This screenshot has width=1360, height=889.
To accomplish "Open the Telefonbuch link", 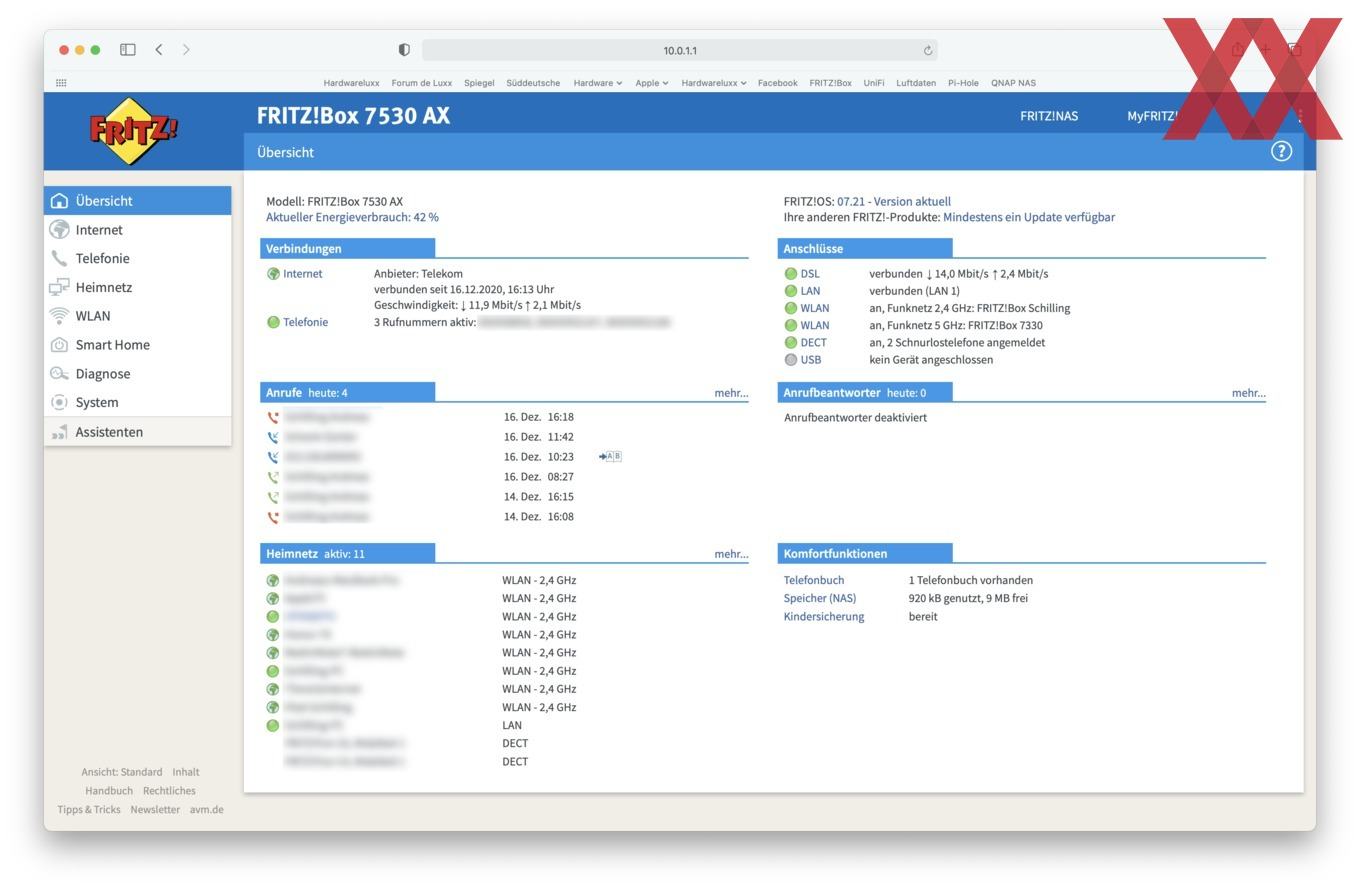I will [814, 580].
